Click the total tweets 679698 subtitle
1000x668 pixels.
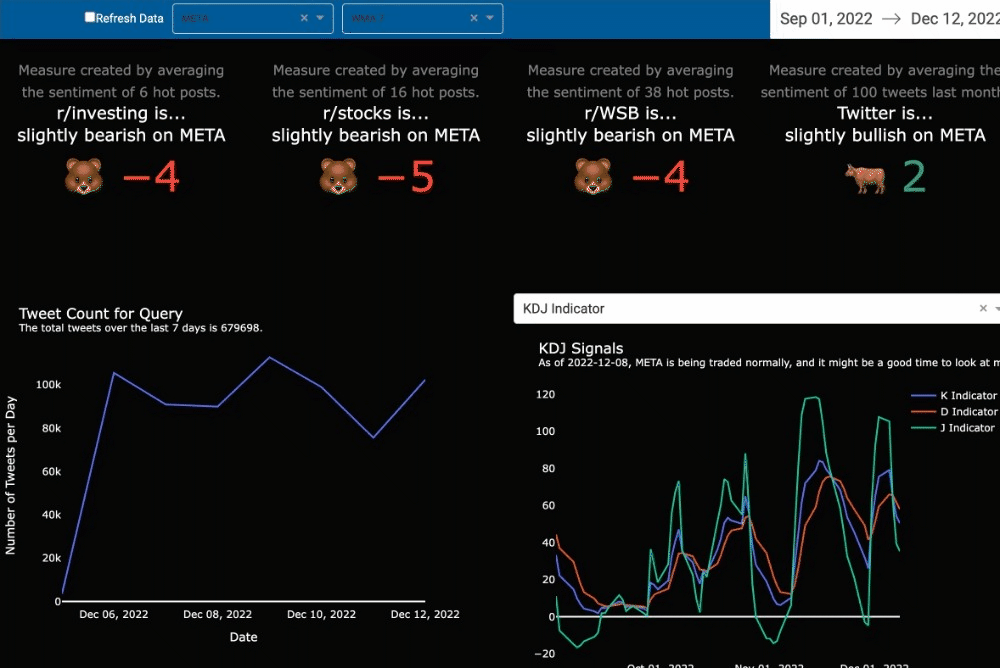point(140,328)
